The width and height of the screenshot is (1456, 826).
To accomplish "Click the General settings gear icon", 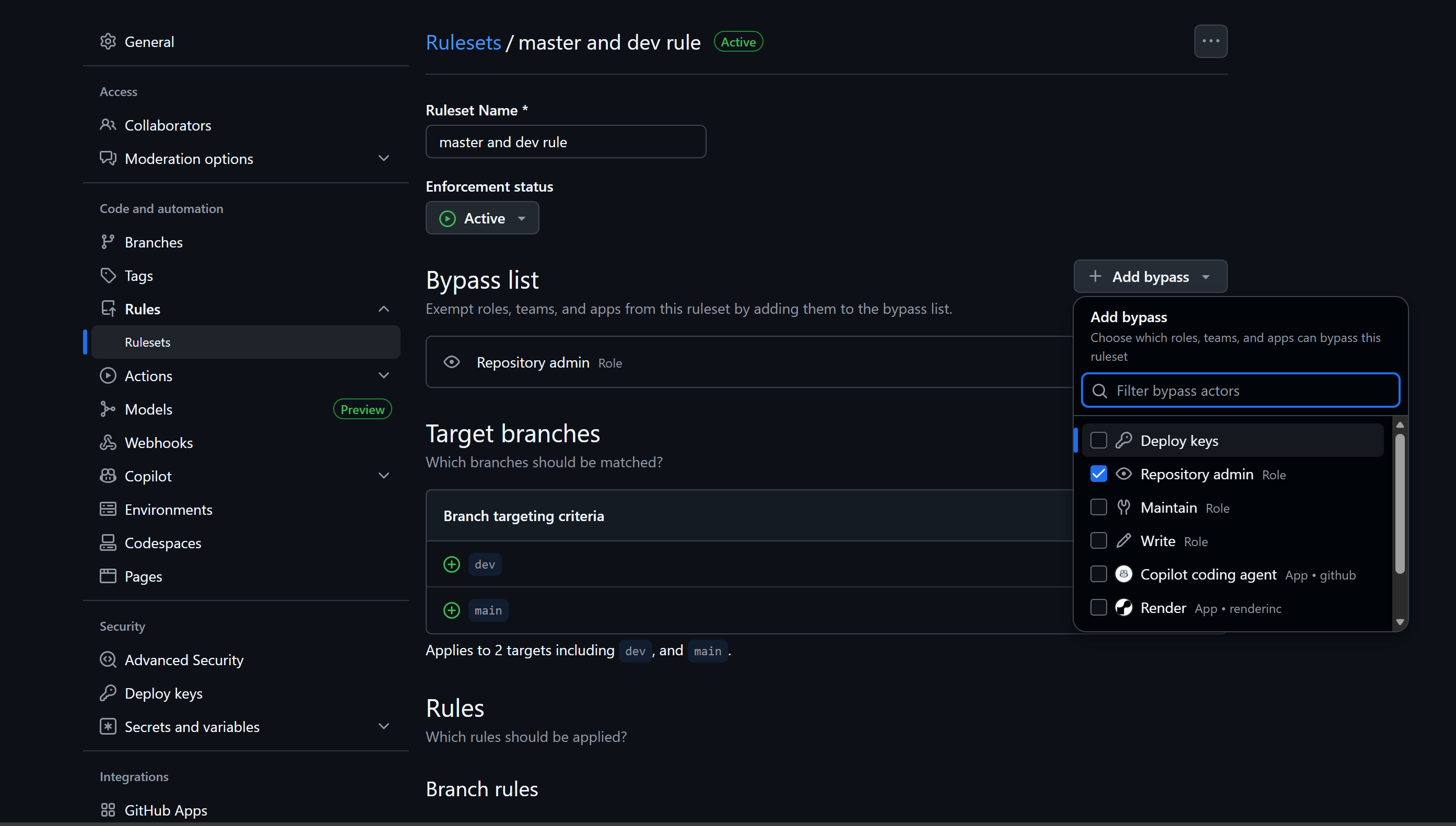I will (x=108, y=41).
